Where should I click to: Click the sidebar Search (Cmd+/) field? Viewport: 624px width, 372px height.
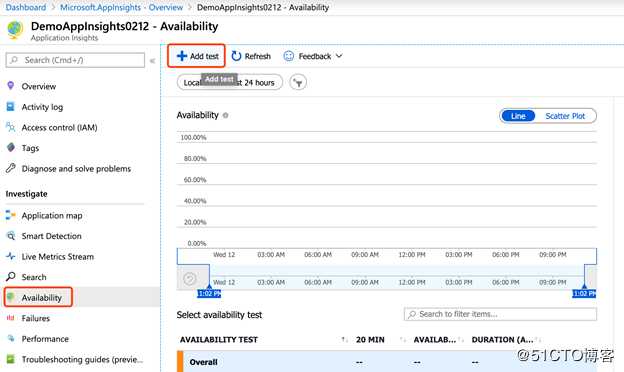click(x=75, y=60)
